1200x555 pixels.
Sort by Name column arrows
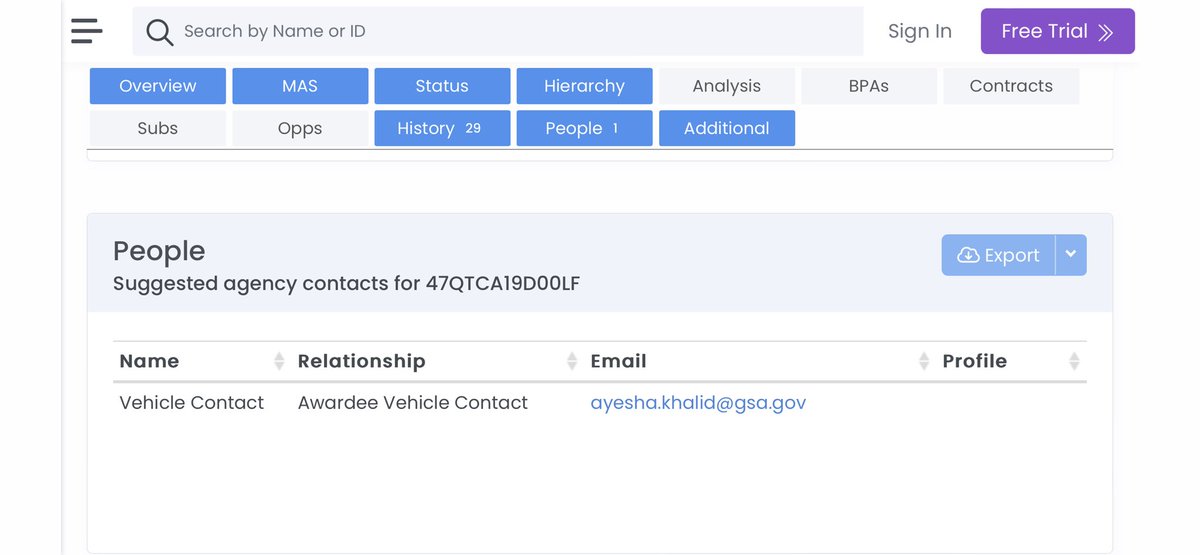tap(279, 361)
